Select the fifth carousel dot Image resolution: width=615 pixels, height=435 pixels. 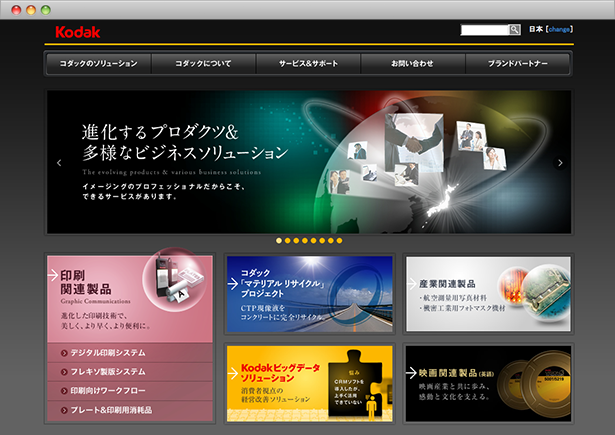click(313, 240)
